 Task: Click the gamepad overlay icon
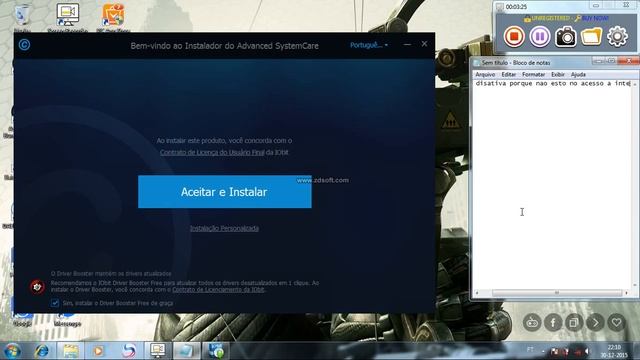point(532,322)
